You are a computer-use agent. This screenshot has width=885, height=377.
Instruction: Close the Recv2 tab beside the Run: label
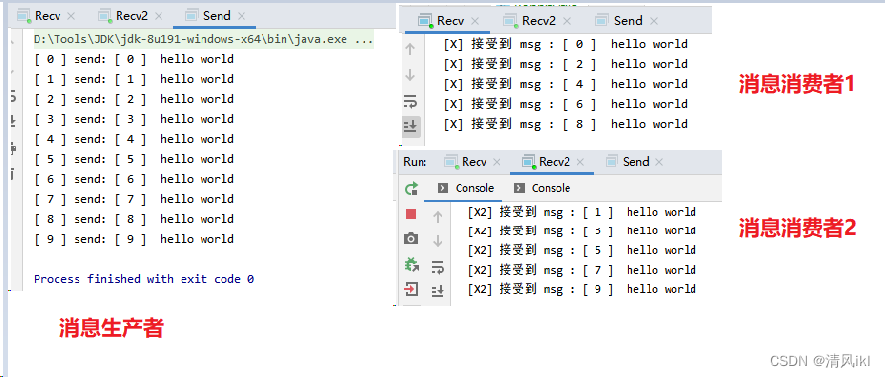(x=580, y=163)
